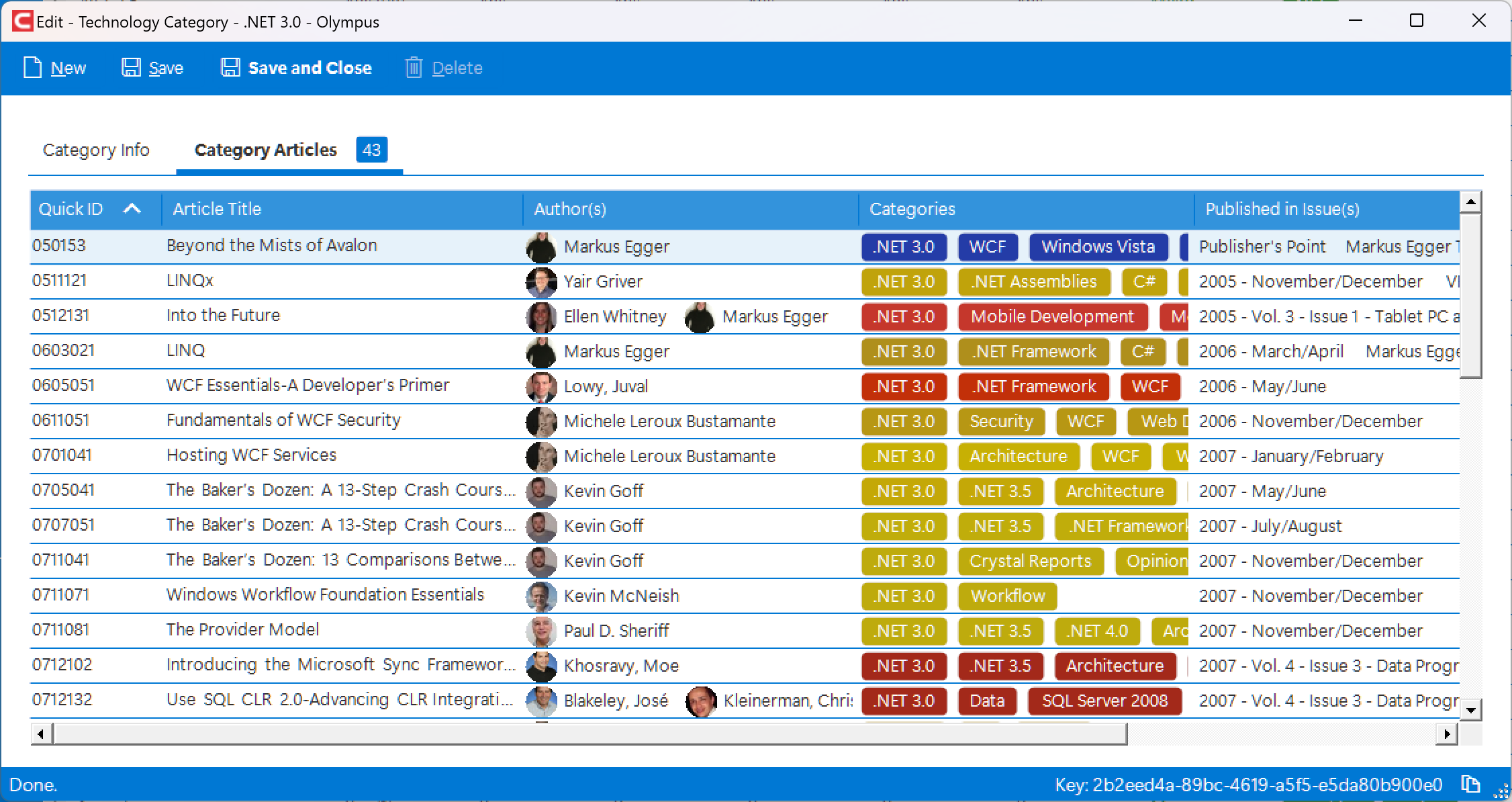Click 2007 - January/February issue cell
Screen dimensions: 1512x802
(1291, 456)
